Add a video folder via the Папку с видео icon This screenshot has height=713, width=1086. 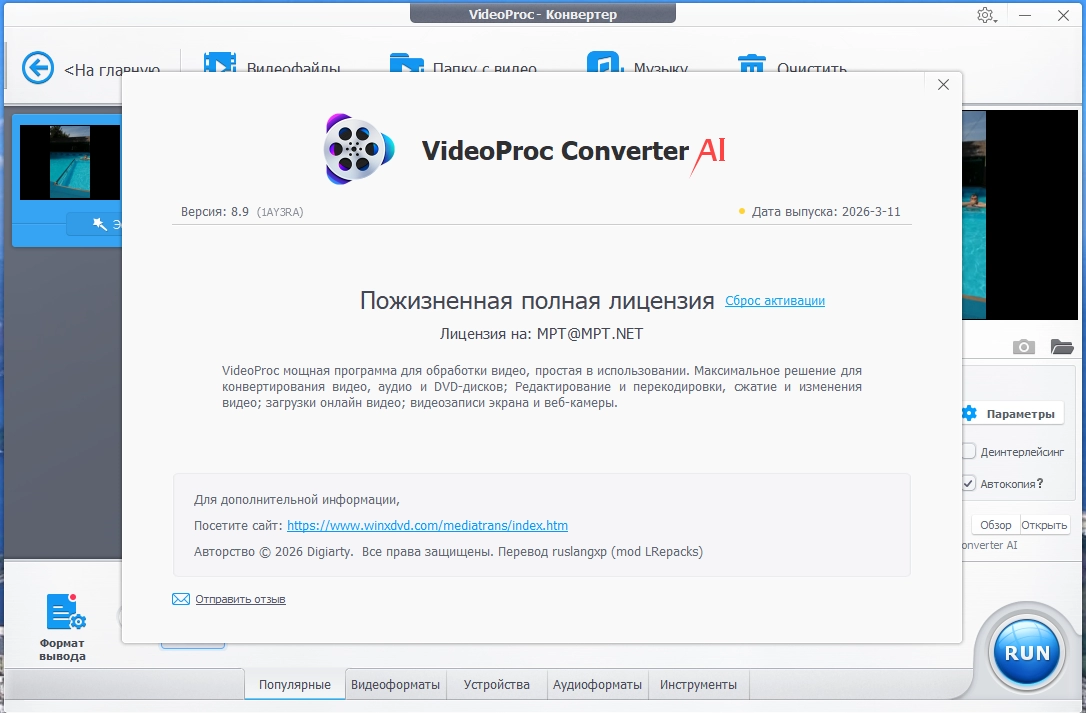(407, 62)
